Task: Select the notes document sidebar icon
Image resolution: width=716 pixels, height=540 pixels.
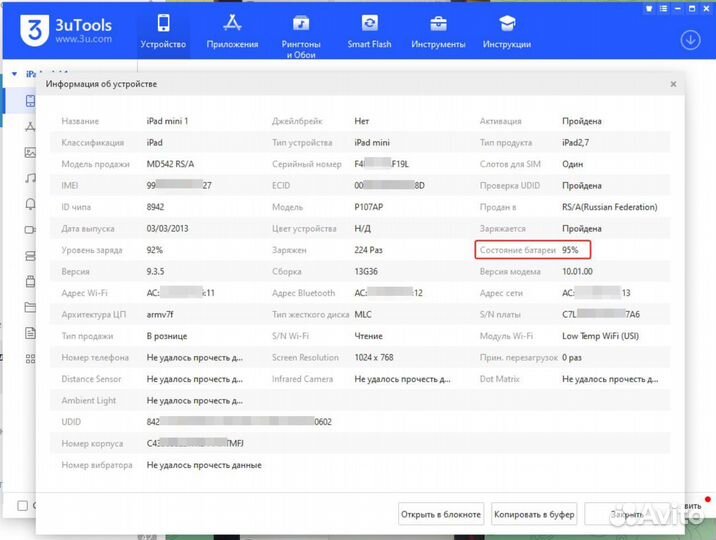Action: tap(30, 333)
